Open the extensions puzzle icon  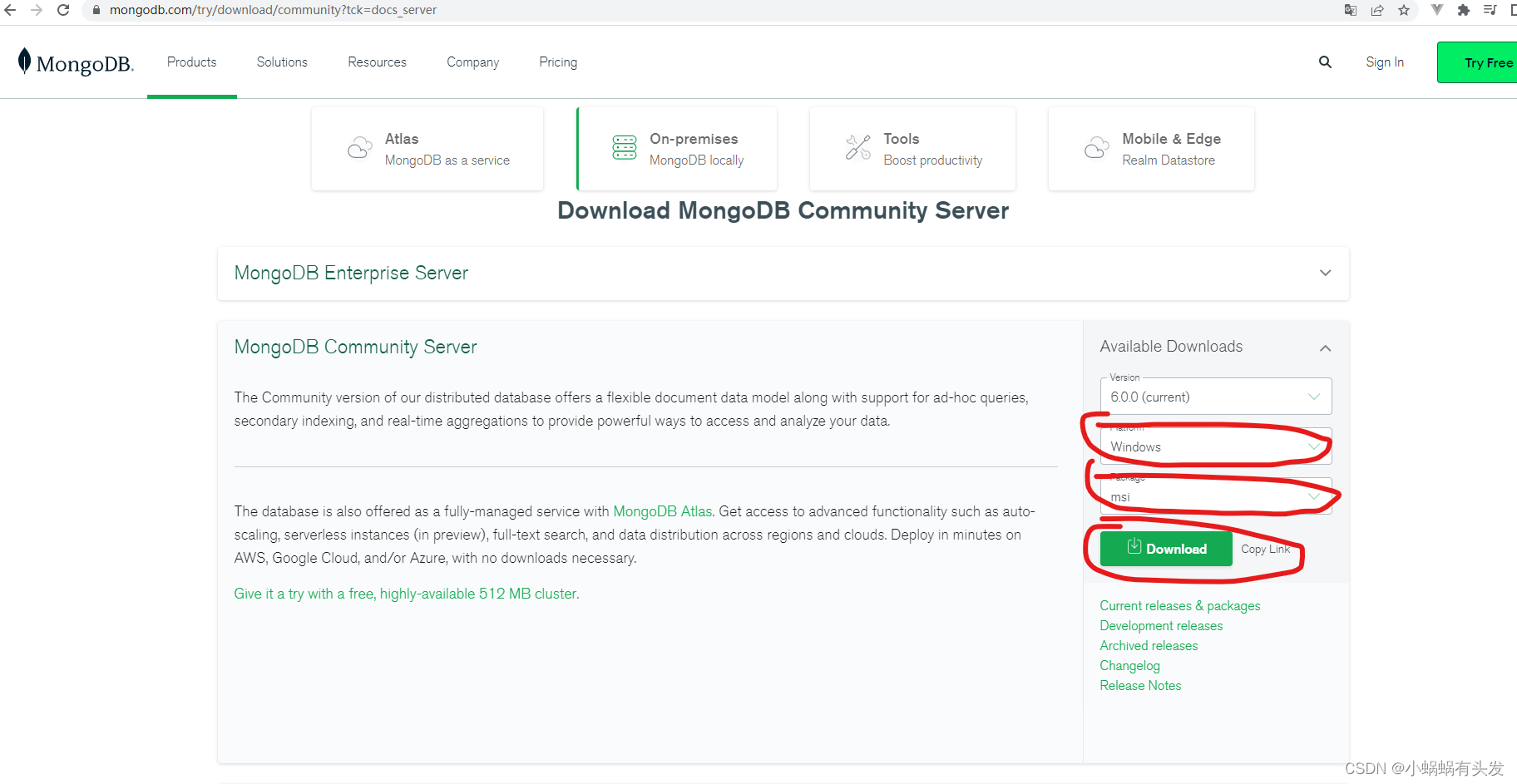tap(1464, 10)
